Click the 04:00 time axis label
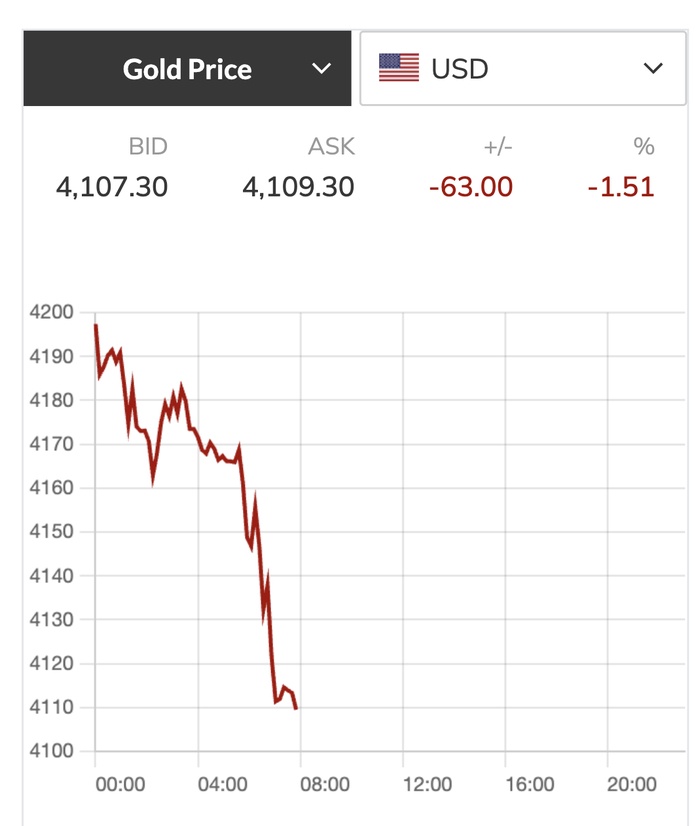698x826 pixels. [222, 784]
